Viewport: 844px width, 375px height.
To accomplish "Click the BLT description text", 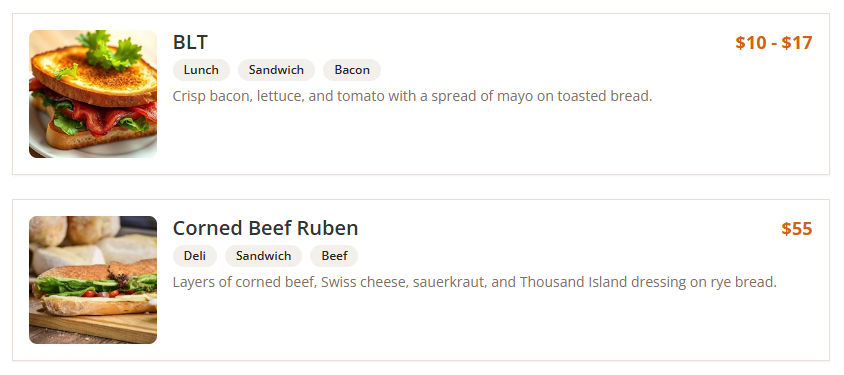I will 412,96.
